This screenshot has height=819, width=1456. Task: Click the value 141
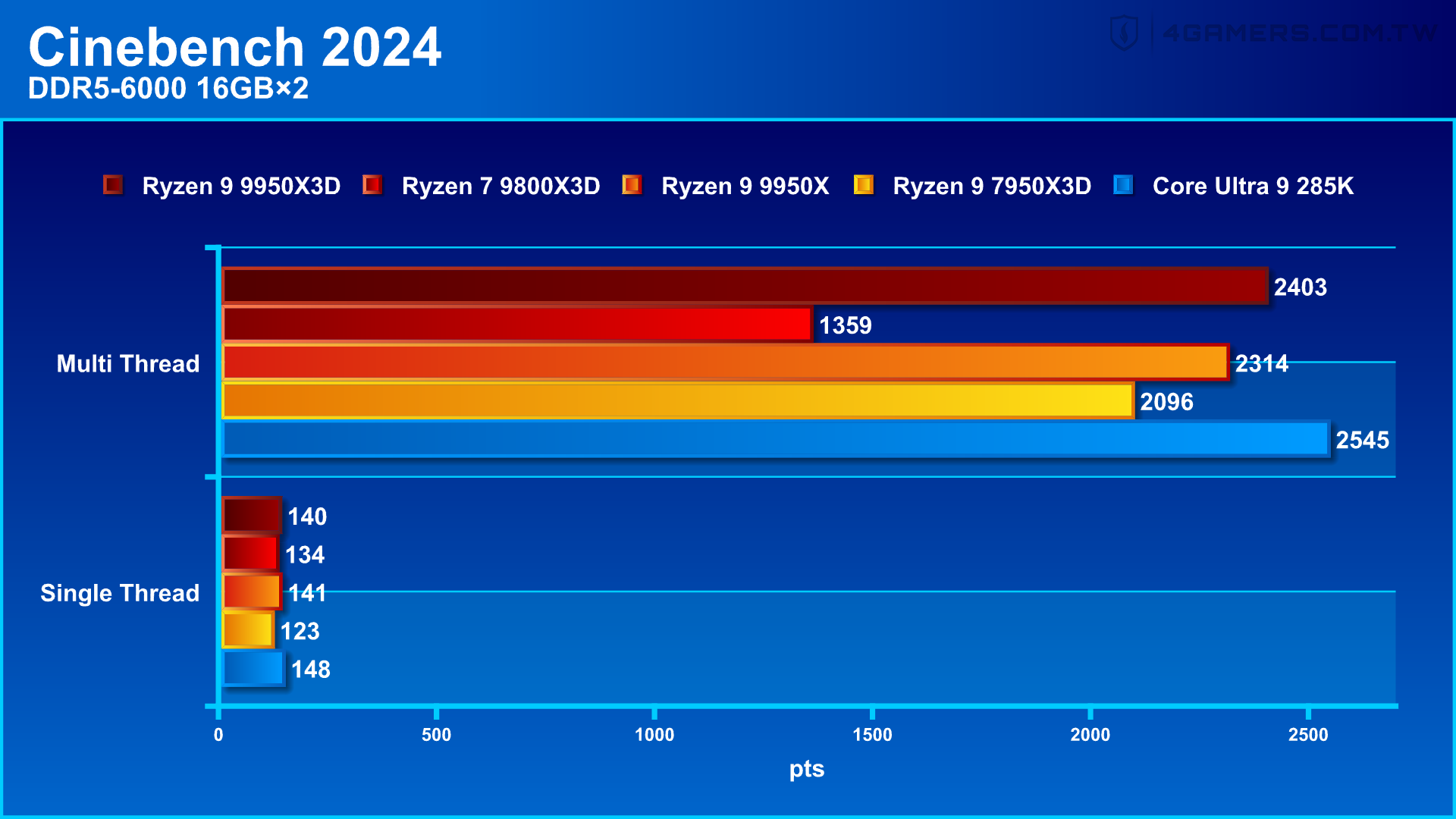(x=307, y=593)
